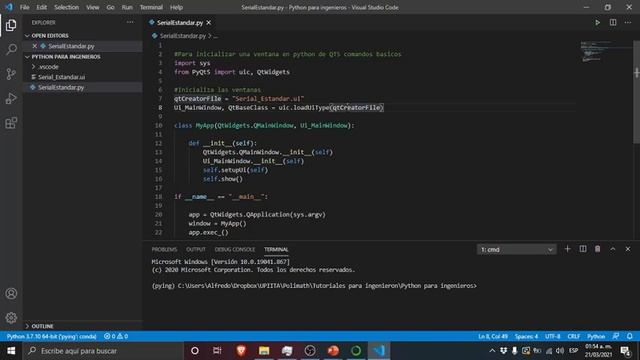Change language mode from Python

[596, 336]
